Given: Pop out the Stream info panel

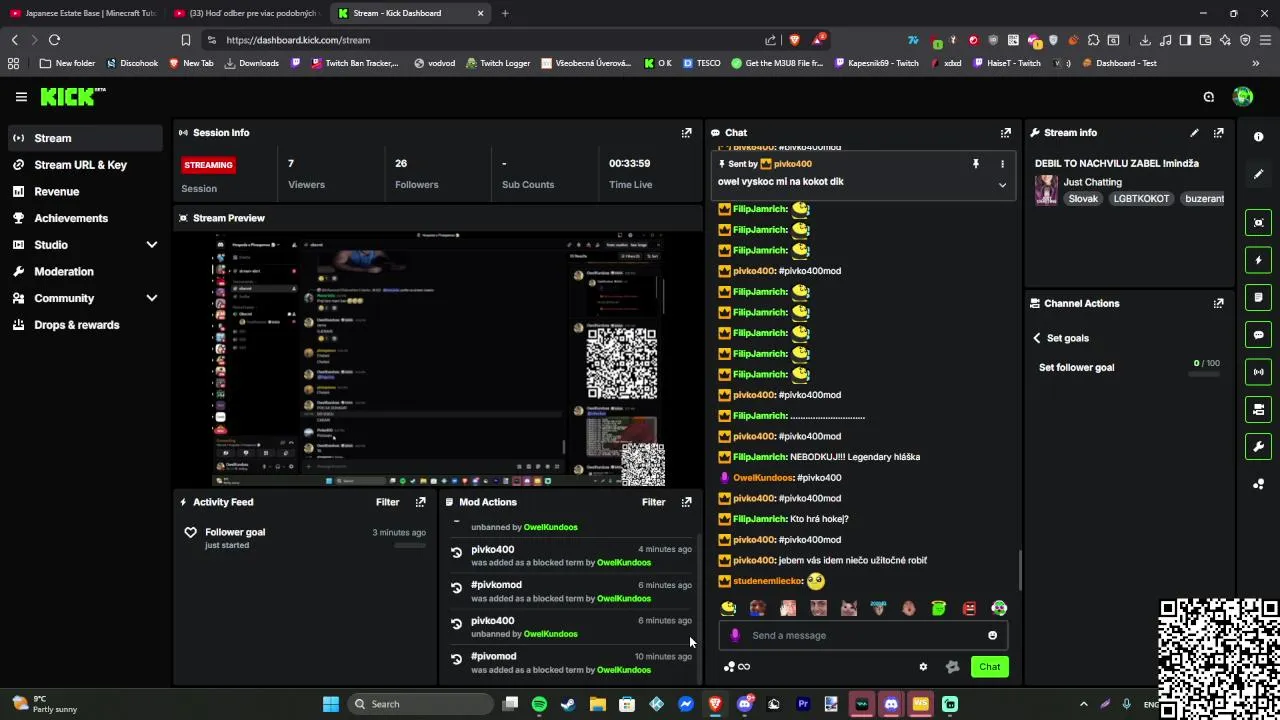Looking at the screenshot, I should (x=1218, y=132).
